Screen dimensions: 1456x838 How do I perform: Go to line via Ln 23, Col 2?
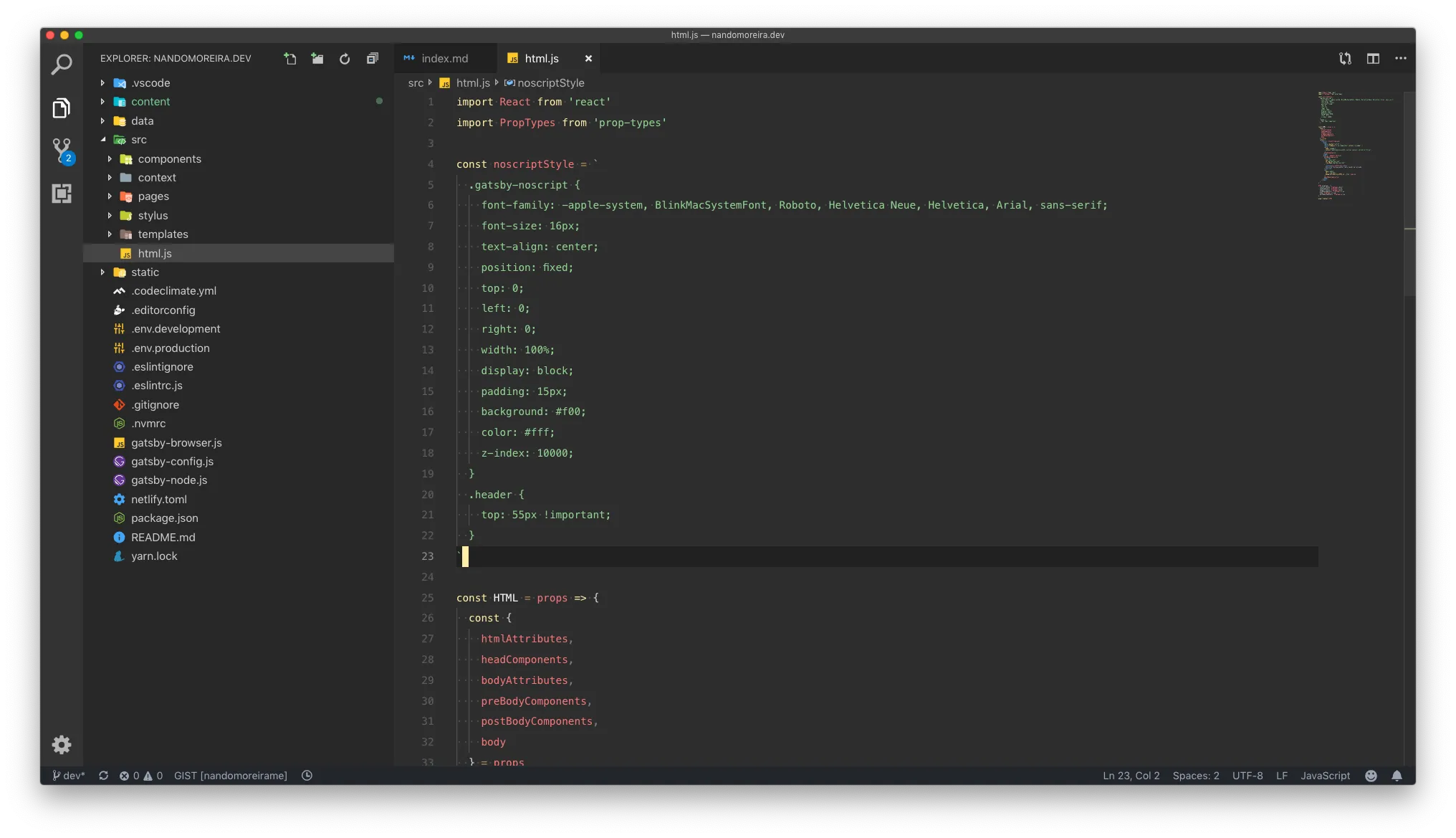pos(1131,776)
